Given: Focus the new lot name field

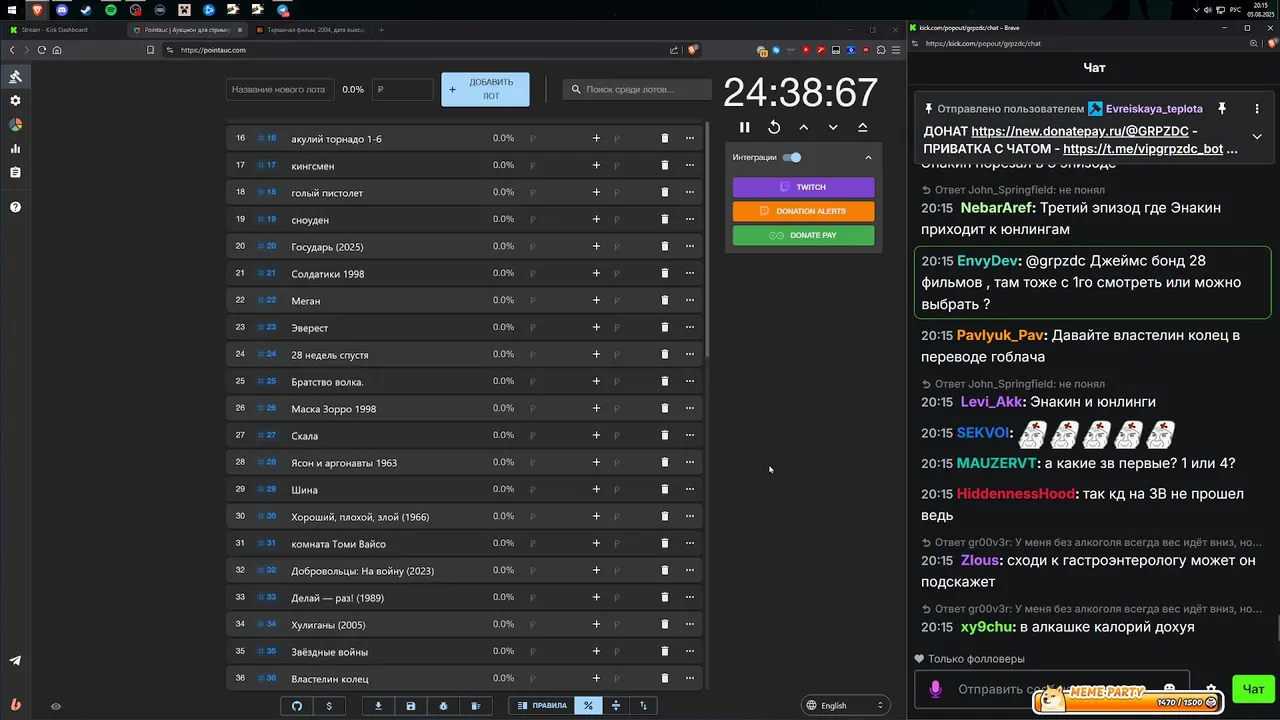Looking at the screenshot, I should [278, 89].
